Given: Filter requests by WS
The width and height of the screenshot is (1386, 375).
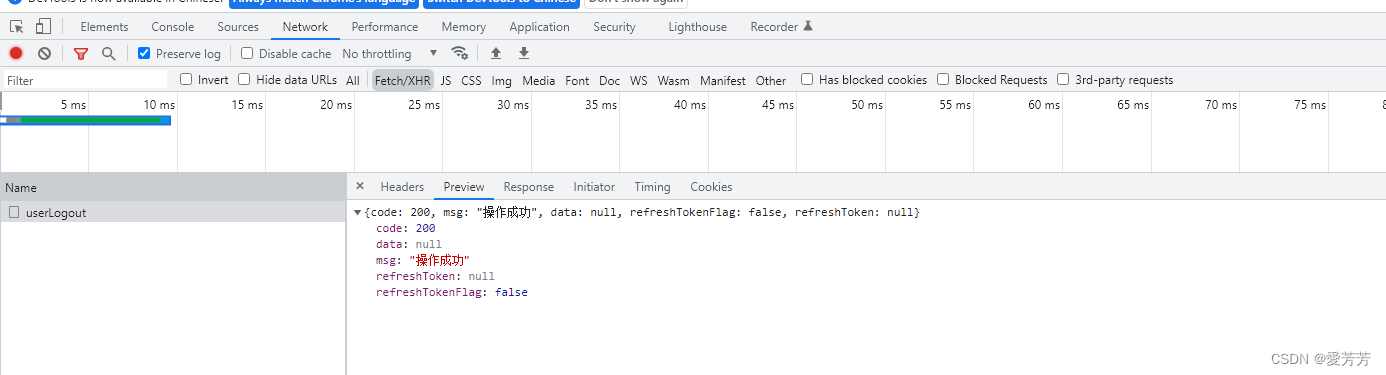Looking at the screenshot, I should [638, 80].
